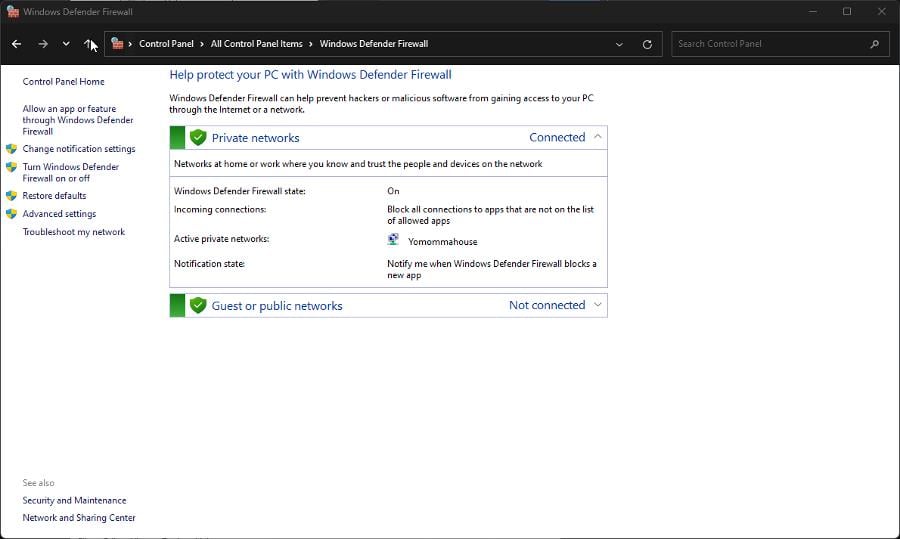Click the Notification state label

tap(210, 264)
